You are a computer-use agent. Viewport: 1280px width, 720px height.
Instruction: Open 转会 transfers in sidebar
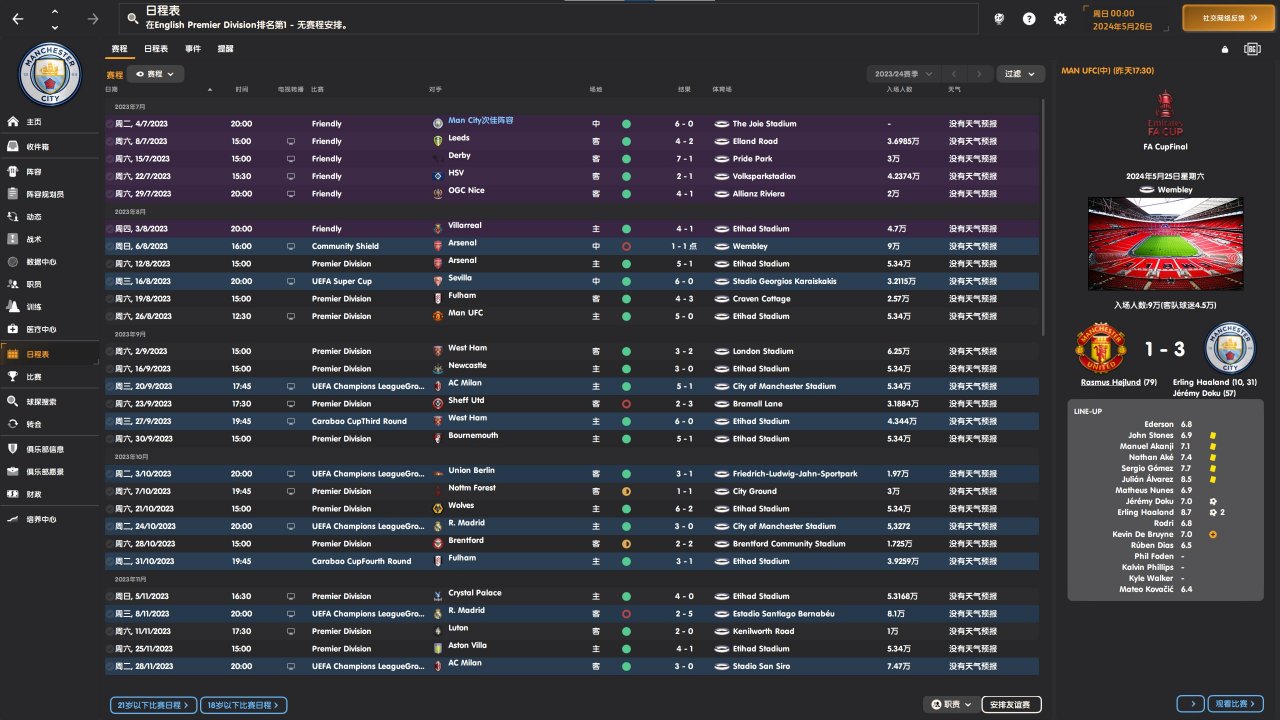[50, 424]
